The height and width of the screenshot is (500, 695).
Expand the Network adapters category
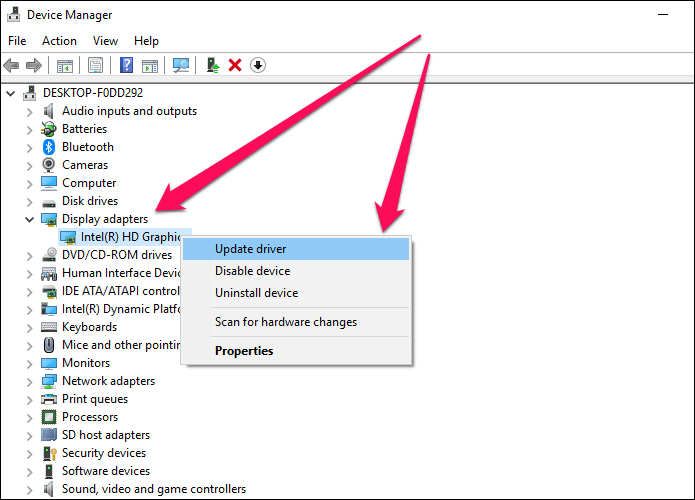coord(29,381)
